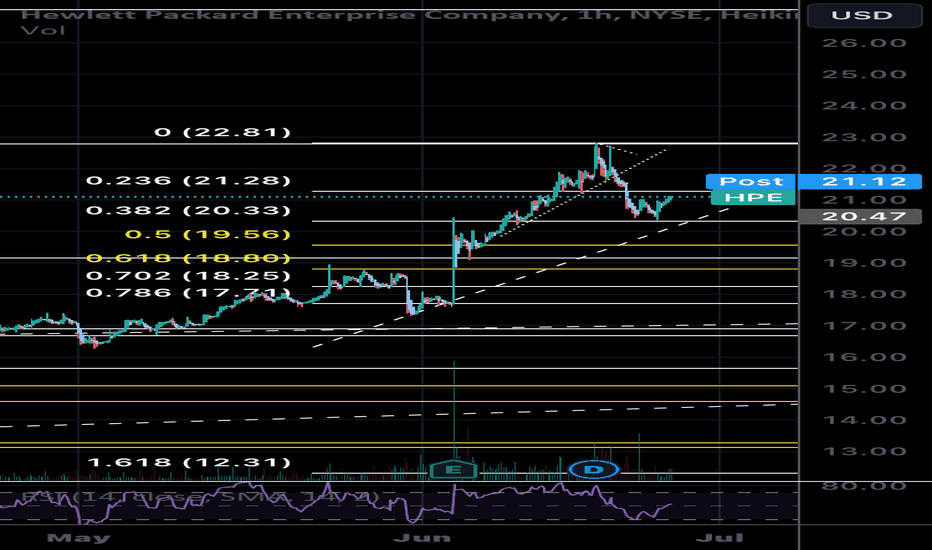Click the 17.00 price axis label
The image size is (932, 550).
click(x=864, y=326)
